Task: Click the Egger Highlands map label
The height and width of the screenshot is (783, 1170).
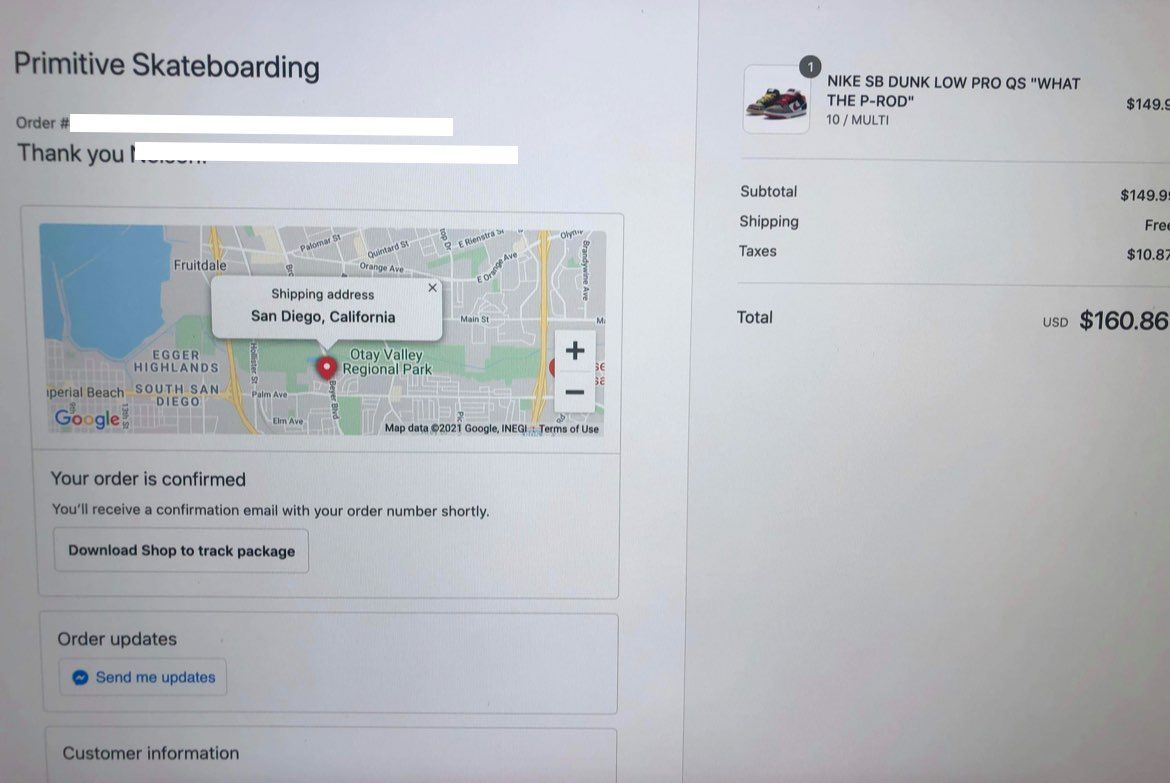Action: [x=176, y=361]
